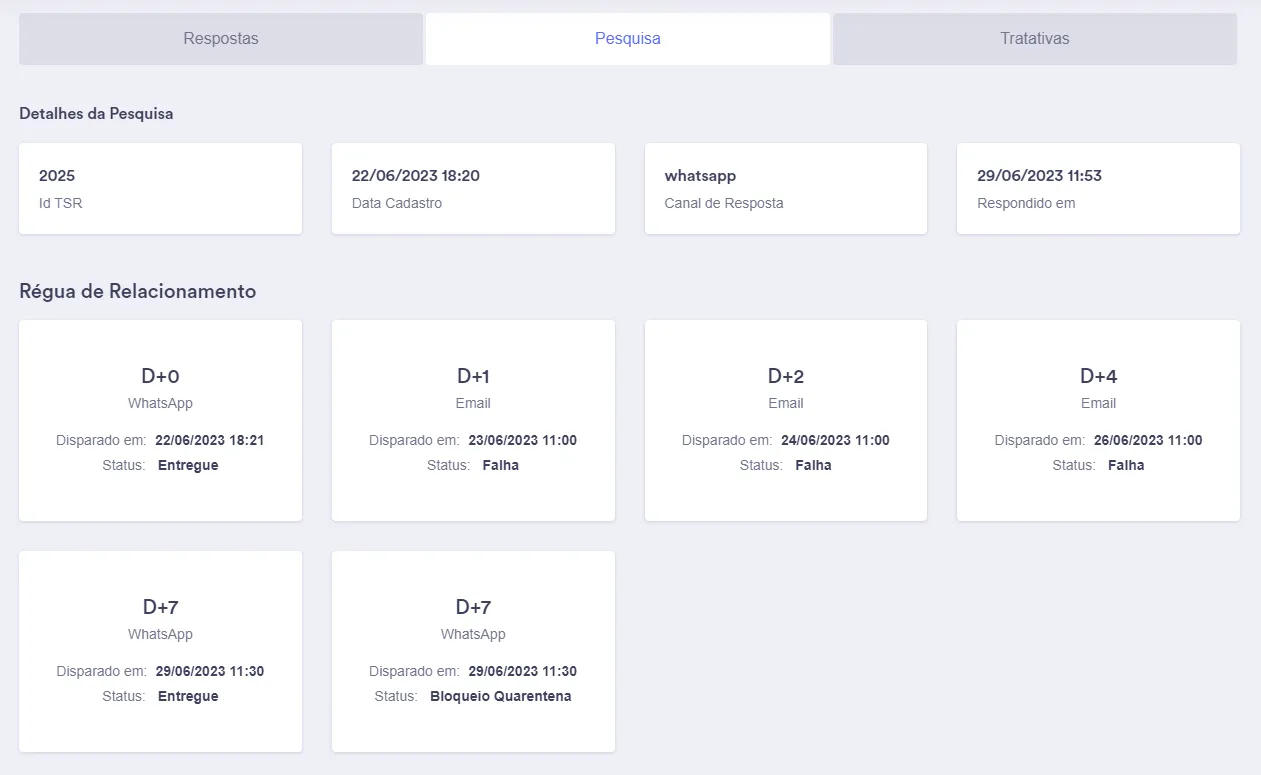Click the Data Cadastro label
The width and height of the screenshot is (1261, 775).
point(397,203)
